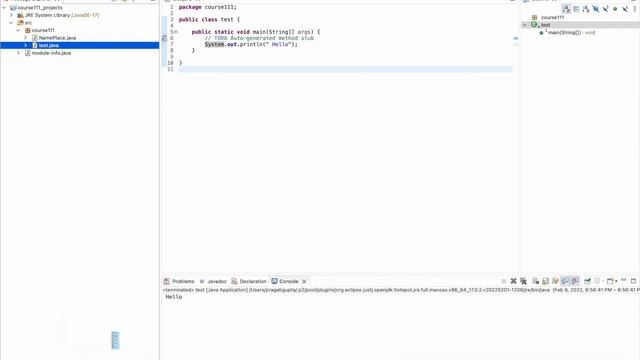Click the JRE System Library icon
This screenshot has height=360, width=640.
(x=20, y=15)
